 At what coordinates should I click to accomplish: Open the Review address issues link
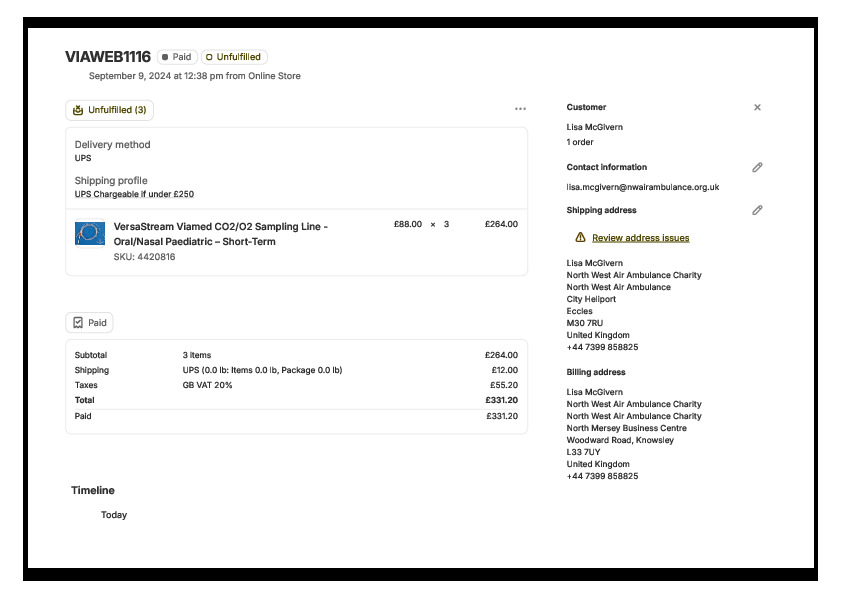pos(640,238)
